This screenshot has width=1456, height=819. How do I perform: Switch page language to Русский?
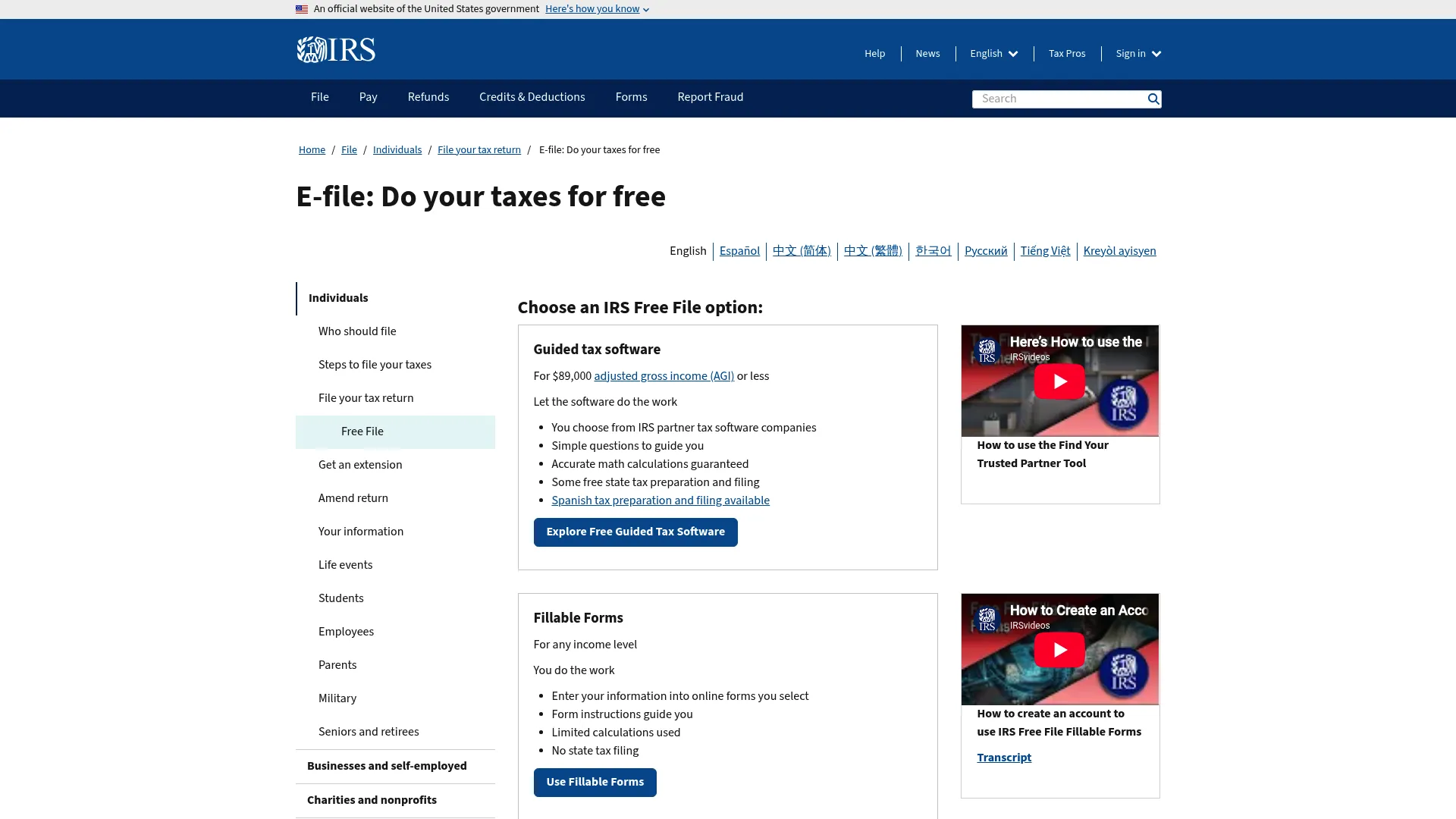pos(986,251)
